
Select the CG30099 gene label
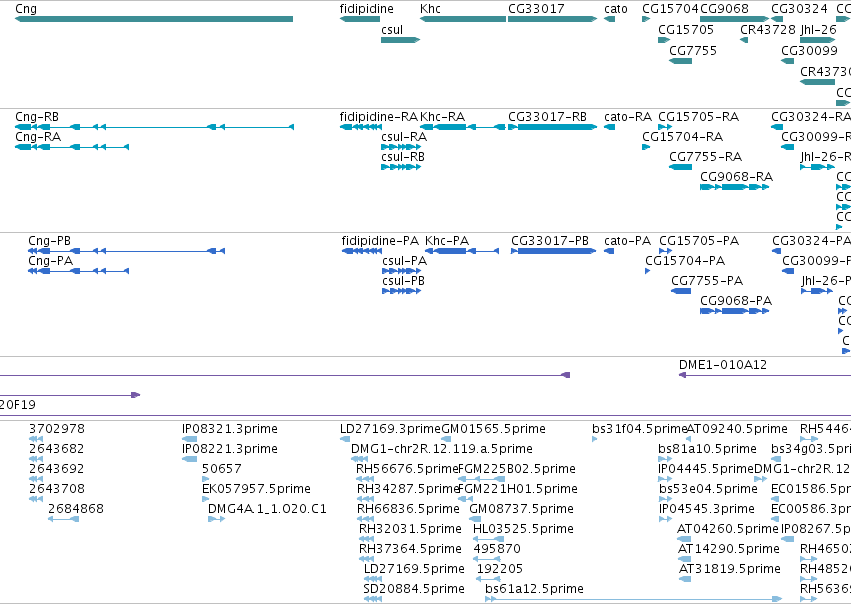click(x=809, y=50)
